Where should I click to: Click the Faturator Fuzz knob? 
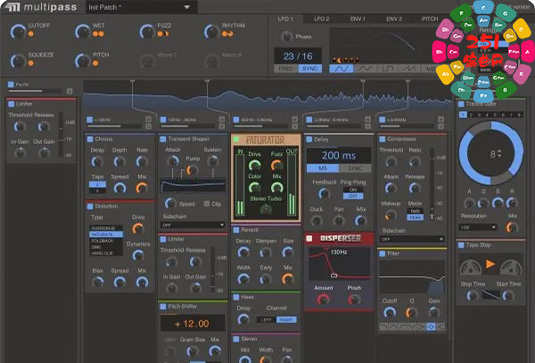(277, 165)
